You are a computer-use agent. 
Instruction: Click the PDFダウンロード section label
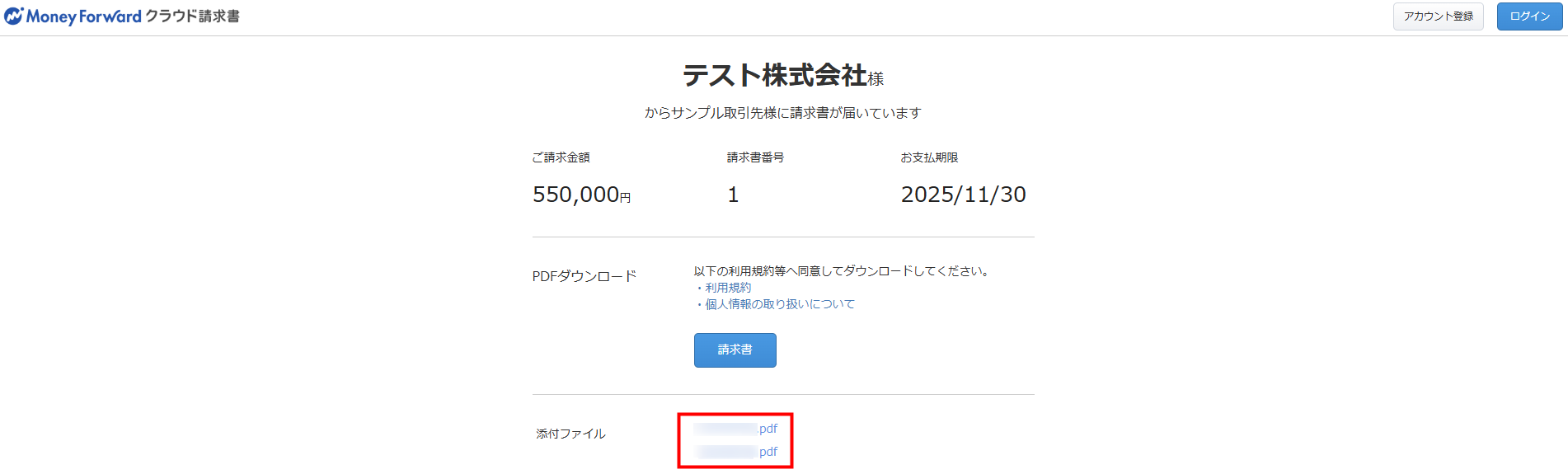pos(584,276)
